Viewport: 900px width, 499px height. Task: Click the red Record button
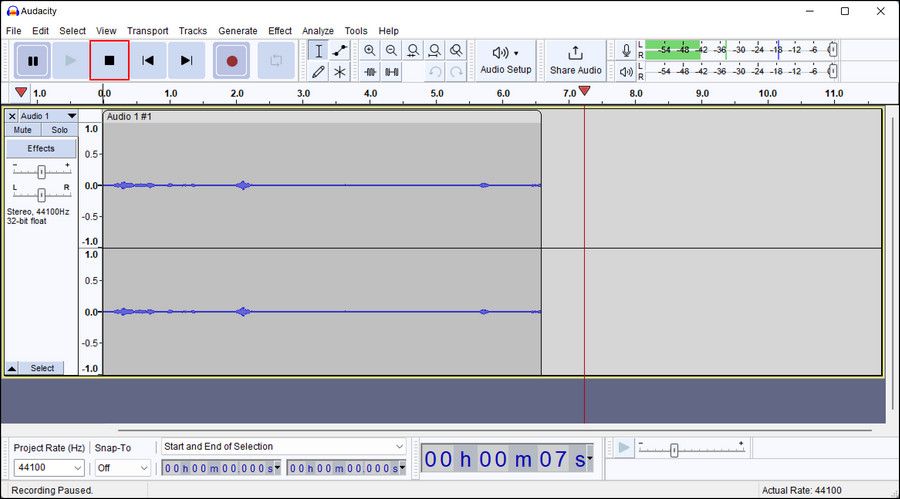[x=231, y=60]
